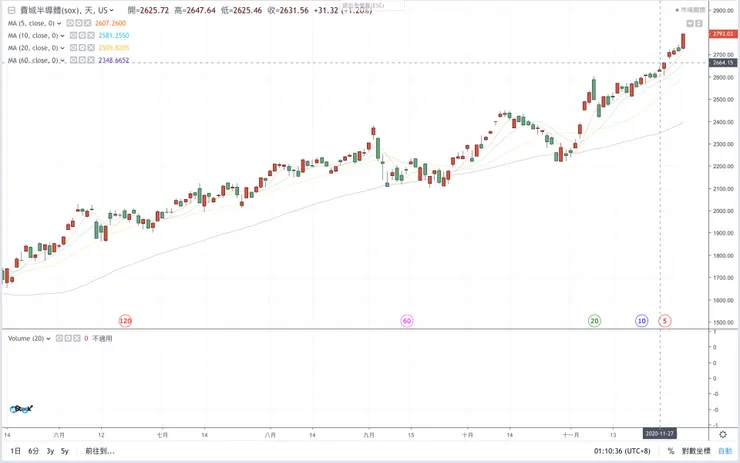The width and height of the screenshot is (740, 463).
Task: Open settings for the MA (60, close, 0) indicator
Action: coord(82,60)
